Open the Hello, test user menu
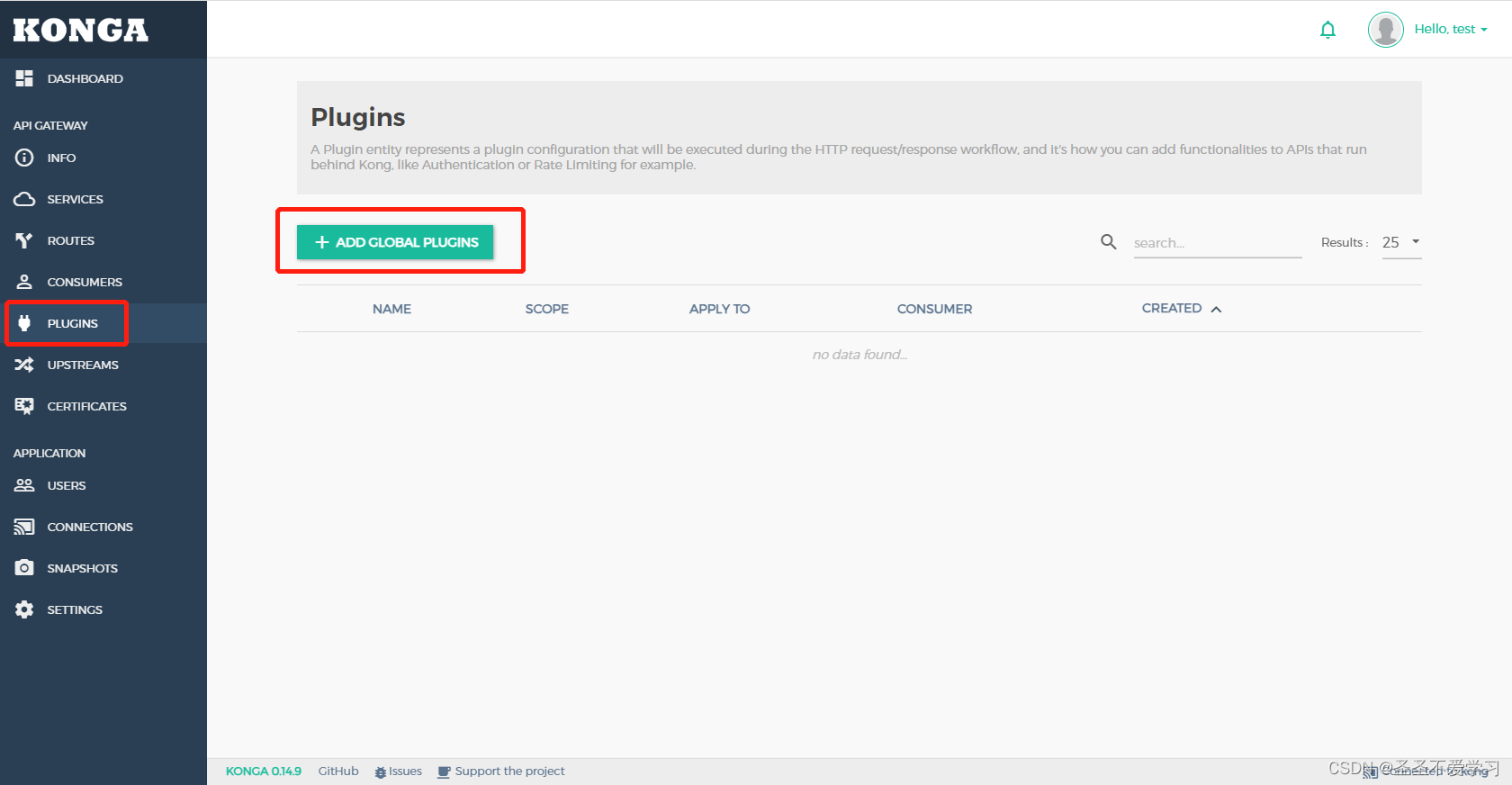Image resolution: width=1512 pixels, height=785 pixels. pyautogui.click(x=1450, y=30)
